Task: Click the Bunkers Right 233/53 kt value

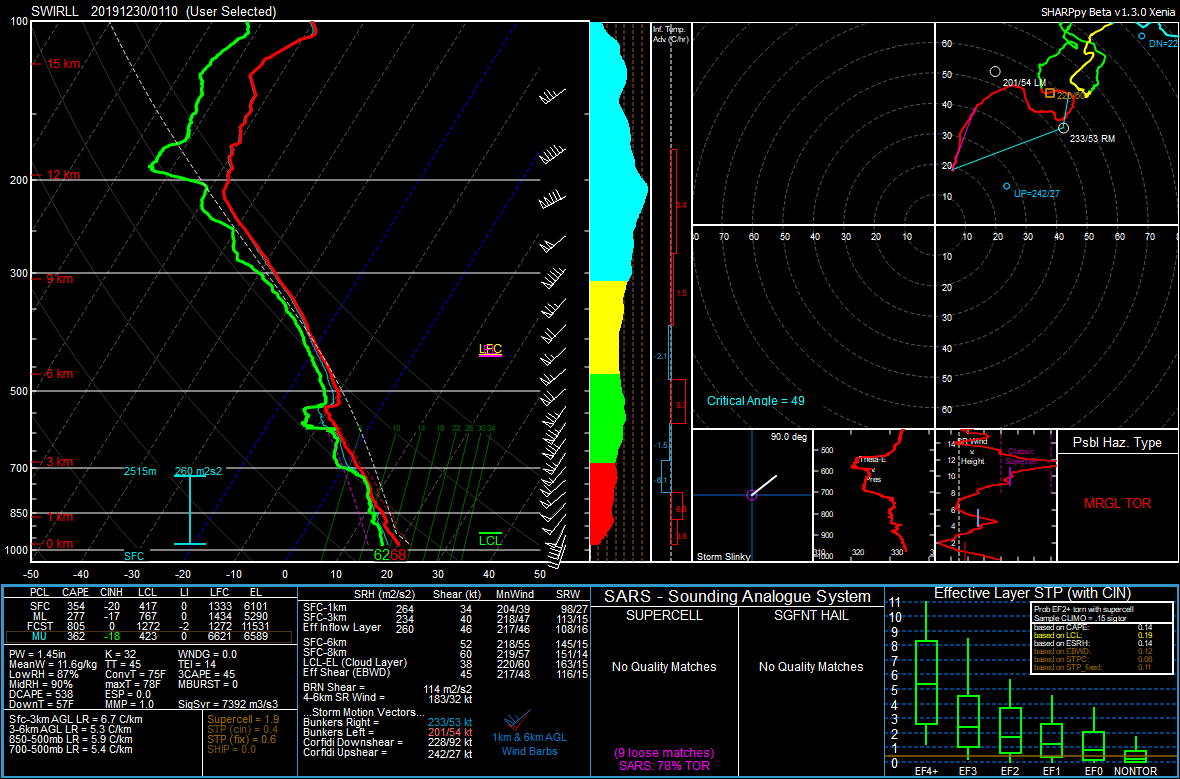Action: click(450, 723)
